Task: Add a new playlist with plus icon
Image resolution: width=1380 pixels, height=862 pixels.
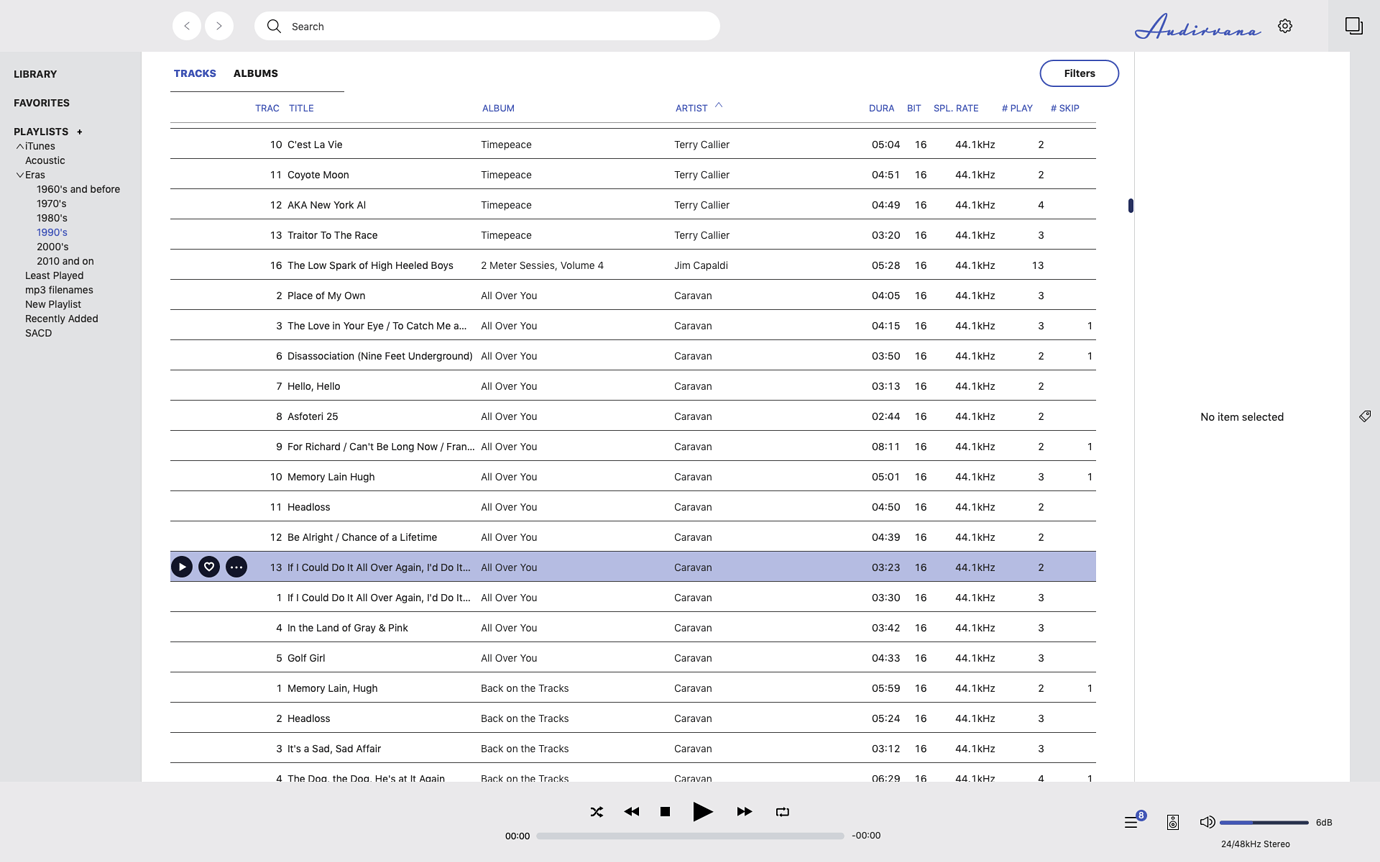Action: 80,132
